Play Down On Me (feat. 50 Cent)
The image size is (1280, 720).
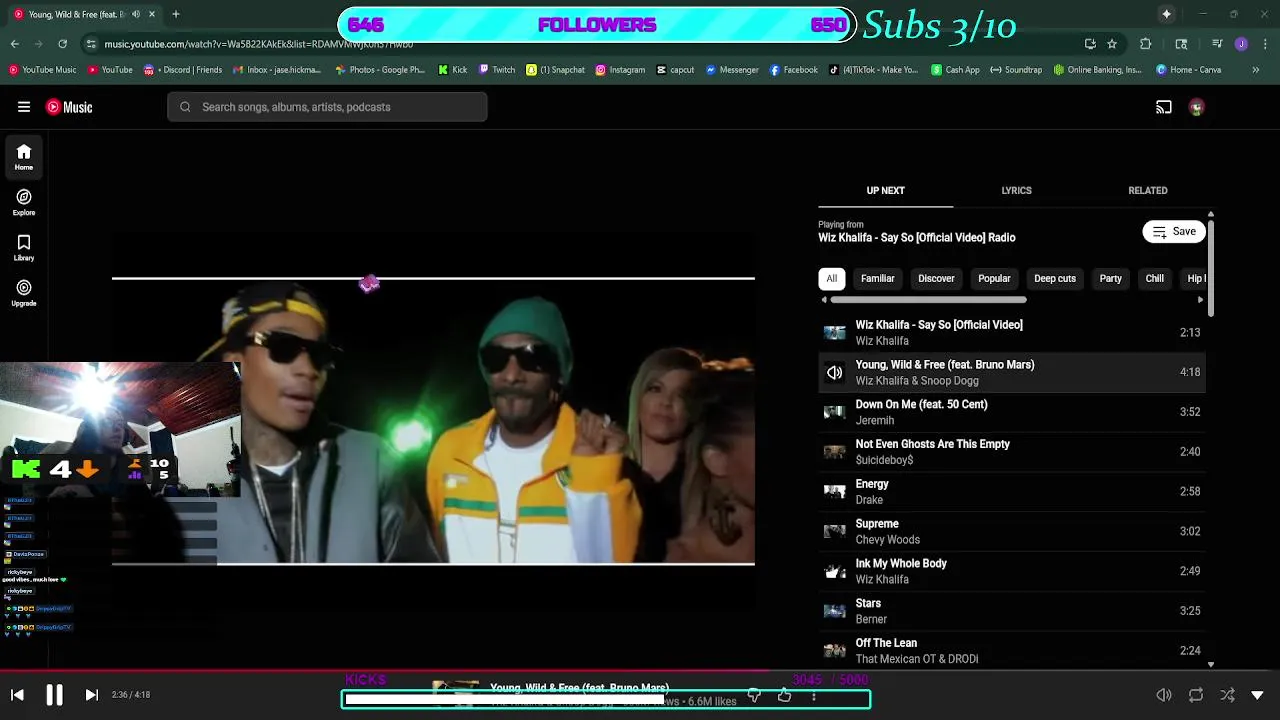point(1012,412)
